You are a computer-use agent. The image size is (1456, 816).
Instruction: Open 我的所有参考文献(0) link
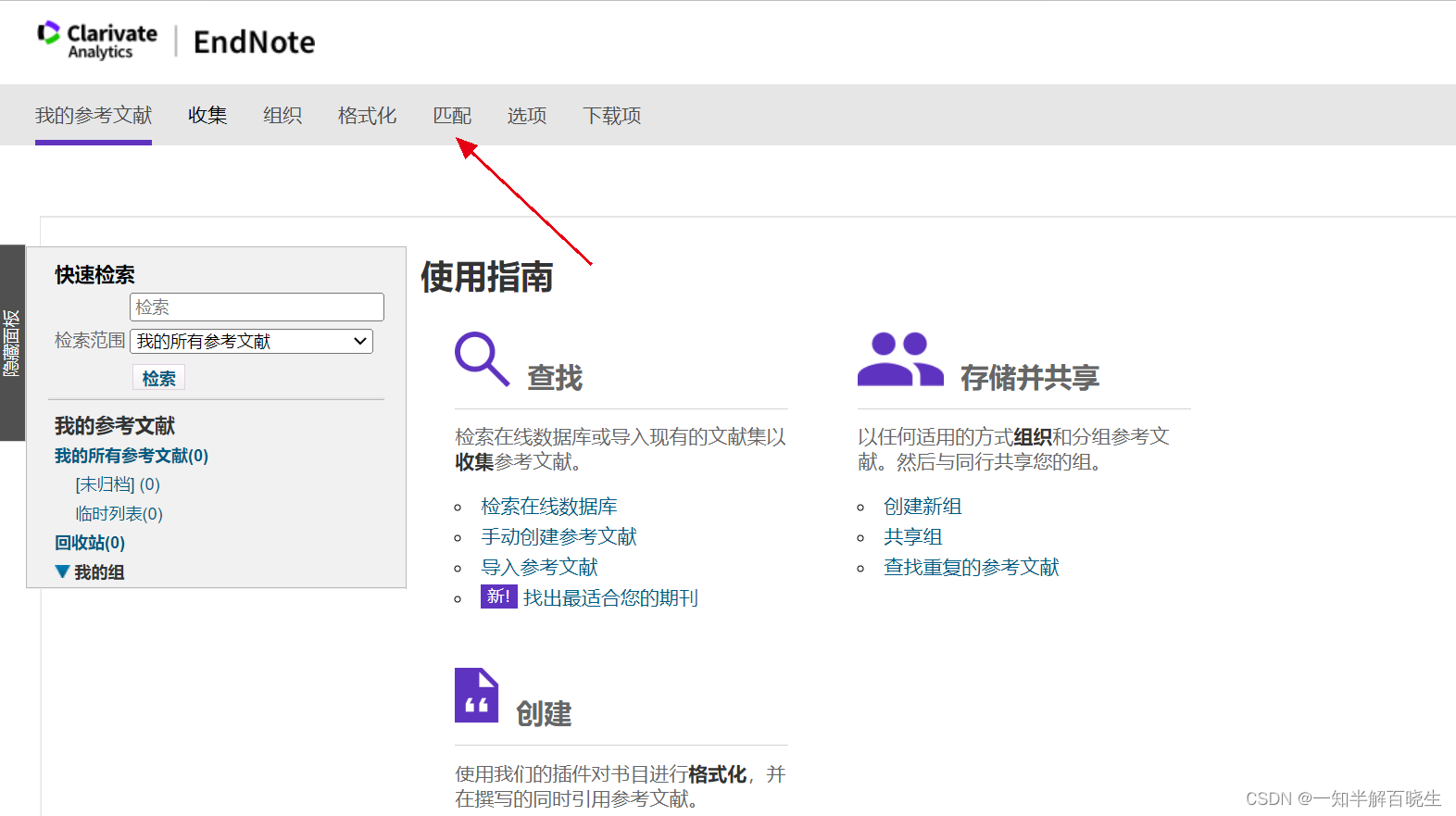click(132, 456)
